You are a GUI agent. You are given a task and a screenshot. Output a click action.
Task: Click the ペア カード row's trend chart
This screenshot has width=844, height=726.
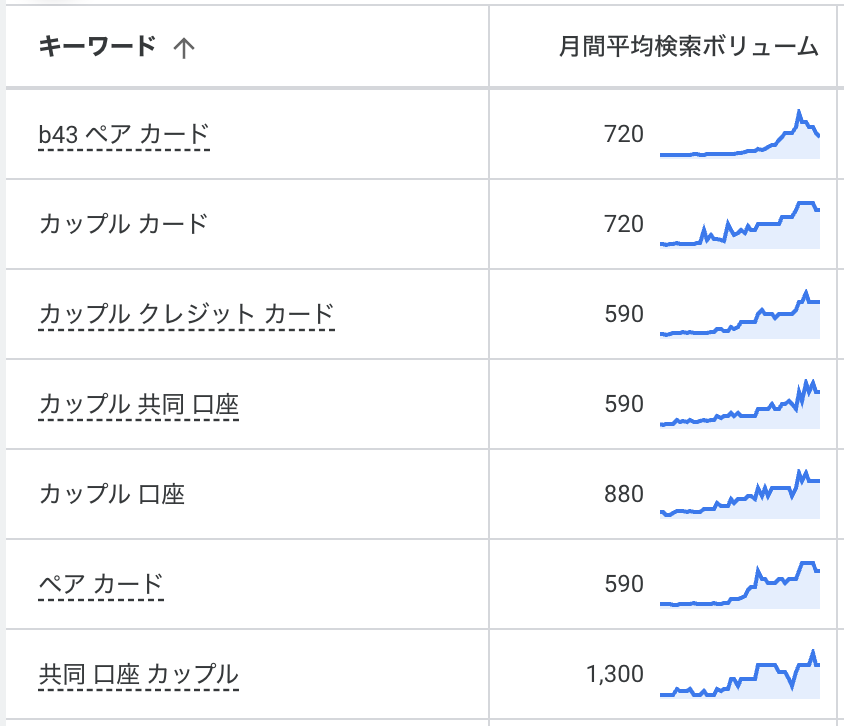click(740, 585)
